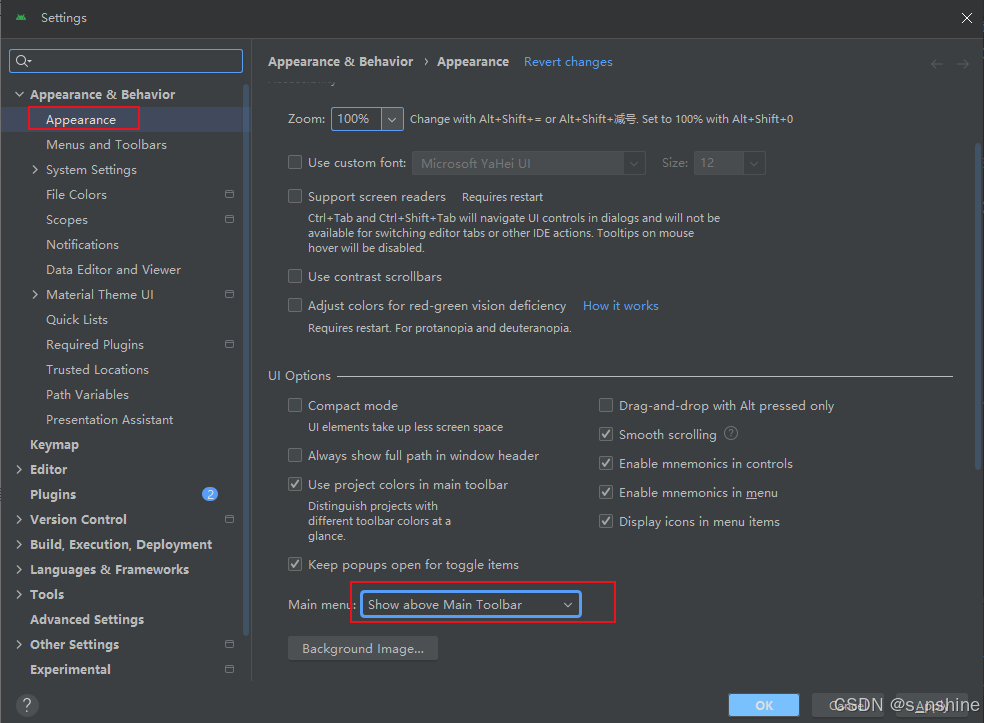Viewport: 984px width, 723px height.
Task: Click the search magnifier icon in settings
Action: (23, 61)
